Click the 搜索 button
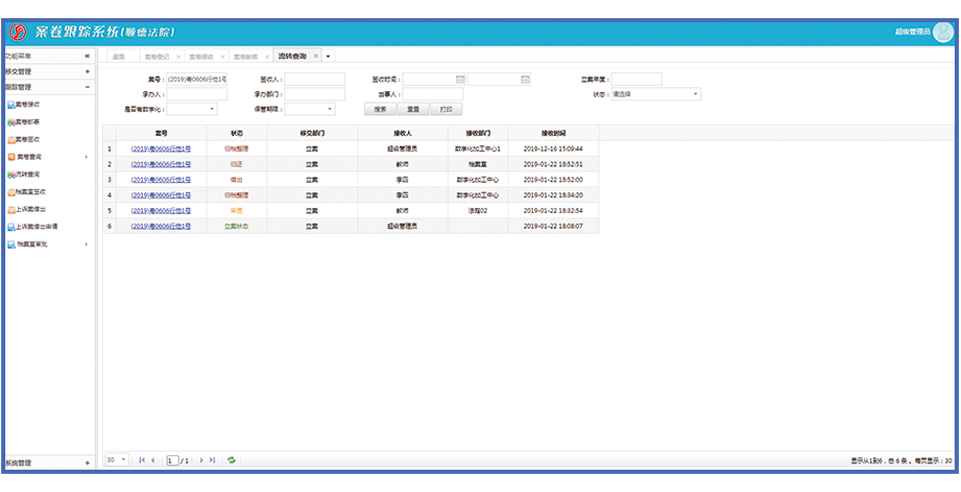Viewport: 961px width, 492px height. click(x=379, y=109)
